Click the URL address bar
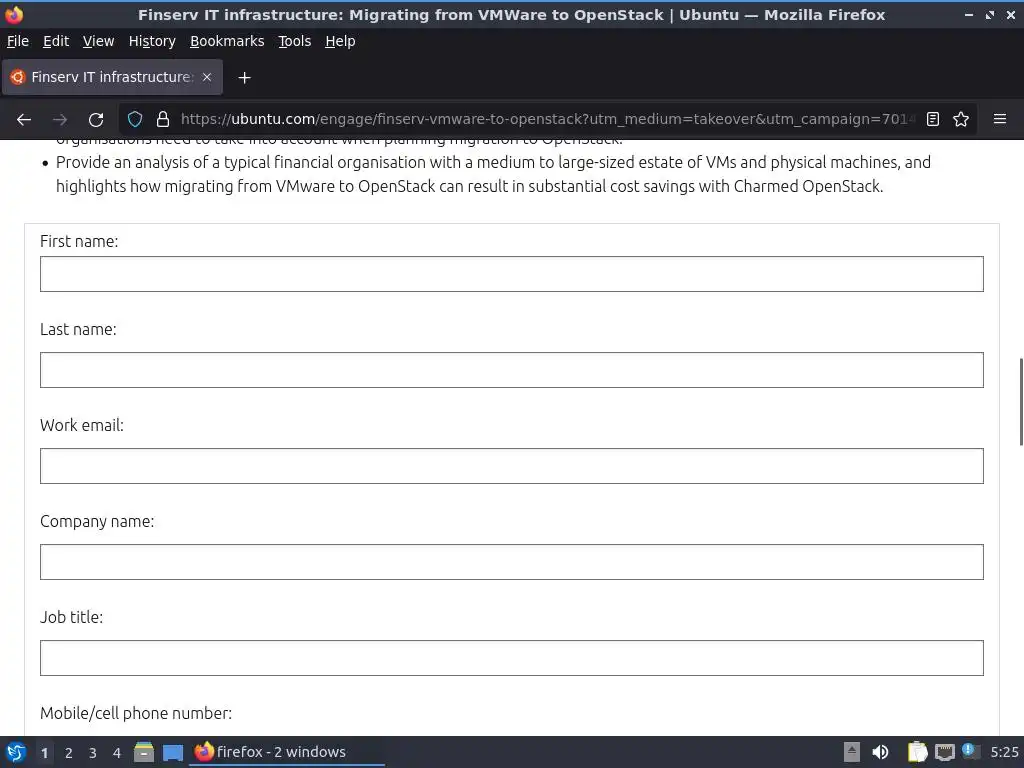This screenshot has height=768, width=1024. 547,120
